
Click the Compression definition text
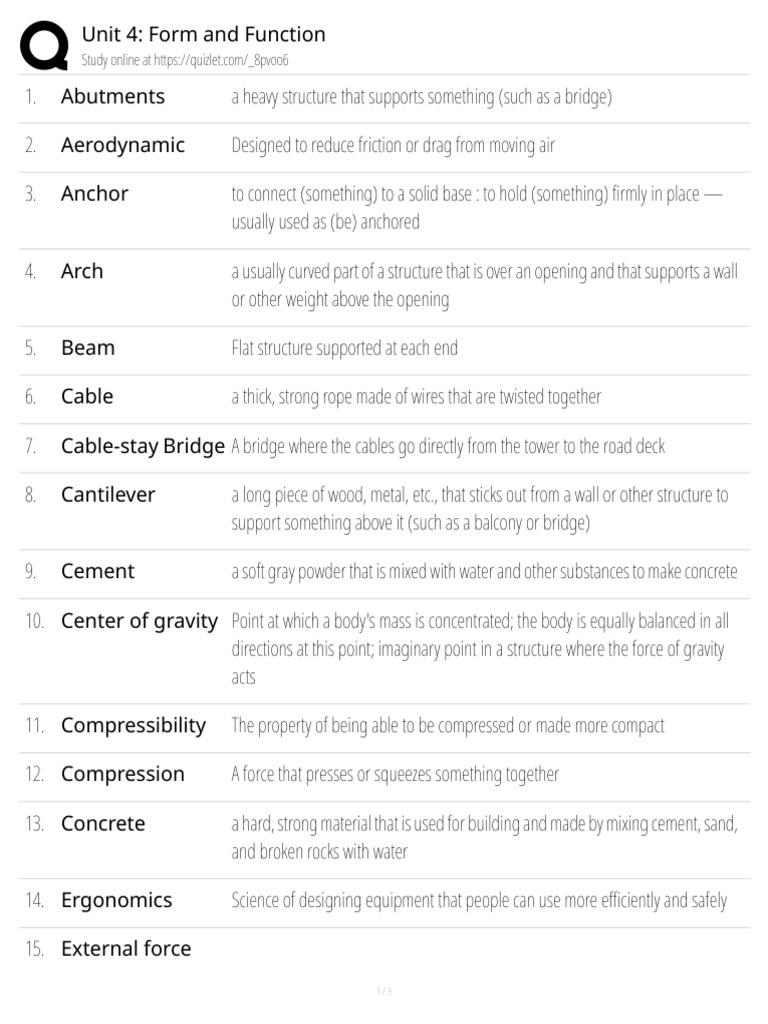coord(395,775)
